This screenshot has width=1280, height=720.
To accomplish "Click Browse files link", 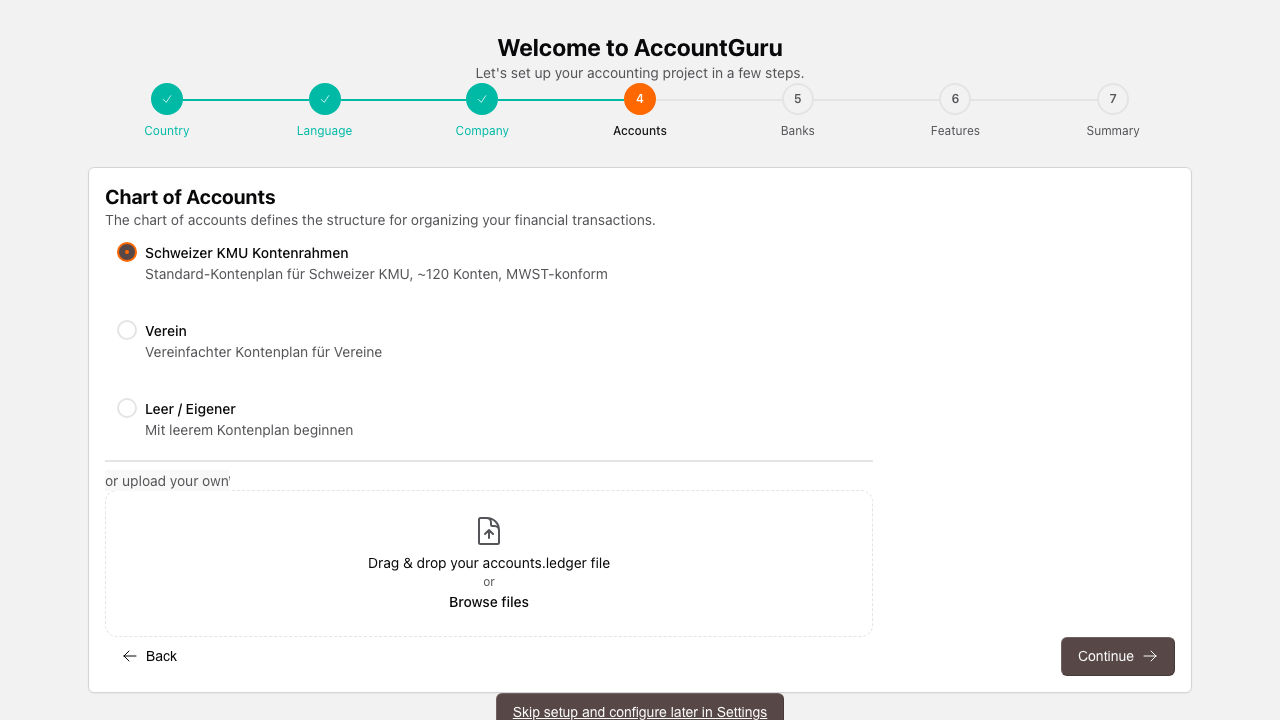I will click(x=489, y=602).
